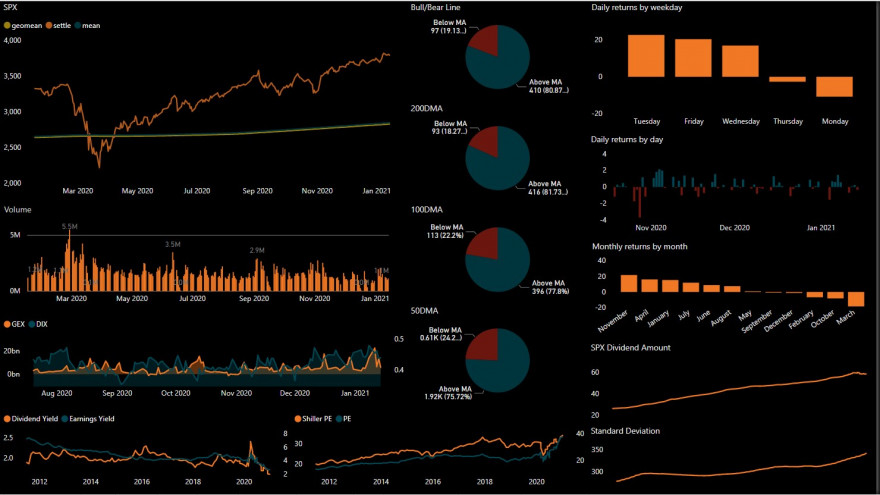Select the January bar in monthly returns

coord(670,286)
